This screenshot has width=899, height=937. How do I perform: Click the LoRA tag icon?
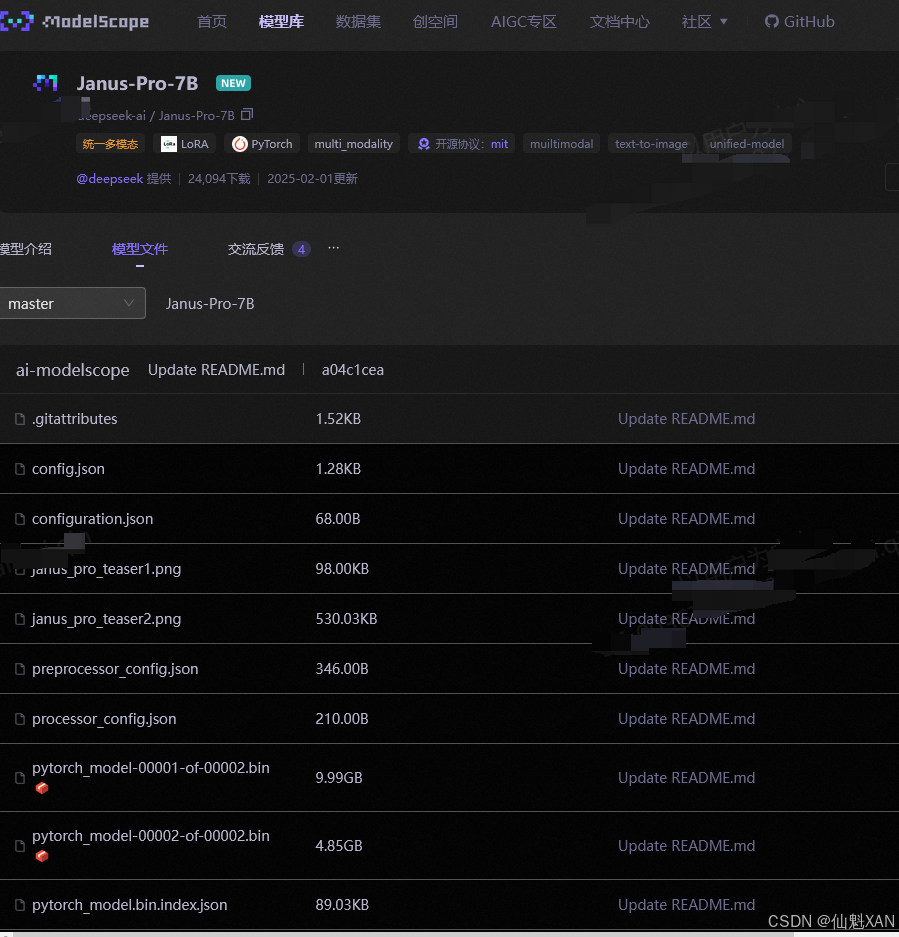(169, 143)
